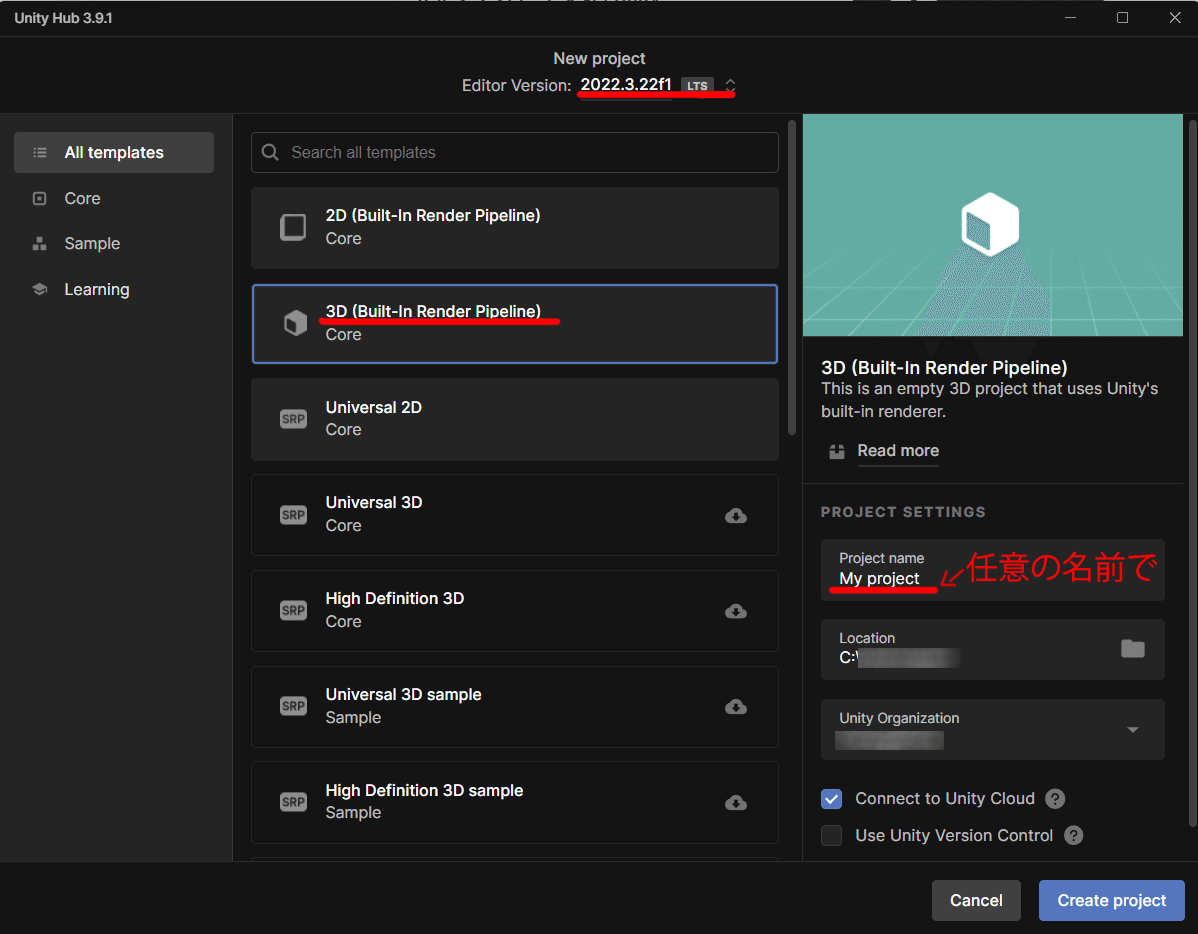Screen dimensions: 1198x934
Task: Download the High Definition 3D sample via its cloud icon
Action: click(x=736, y=803)
